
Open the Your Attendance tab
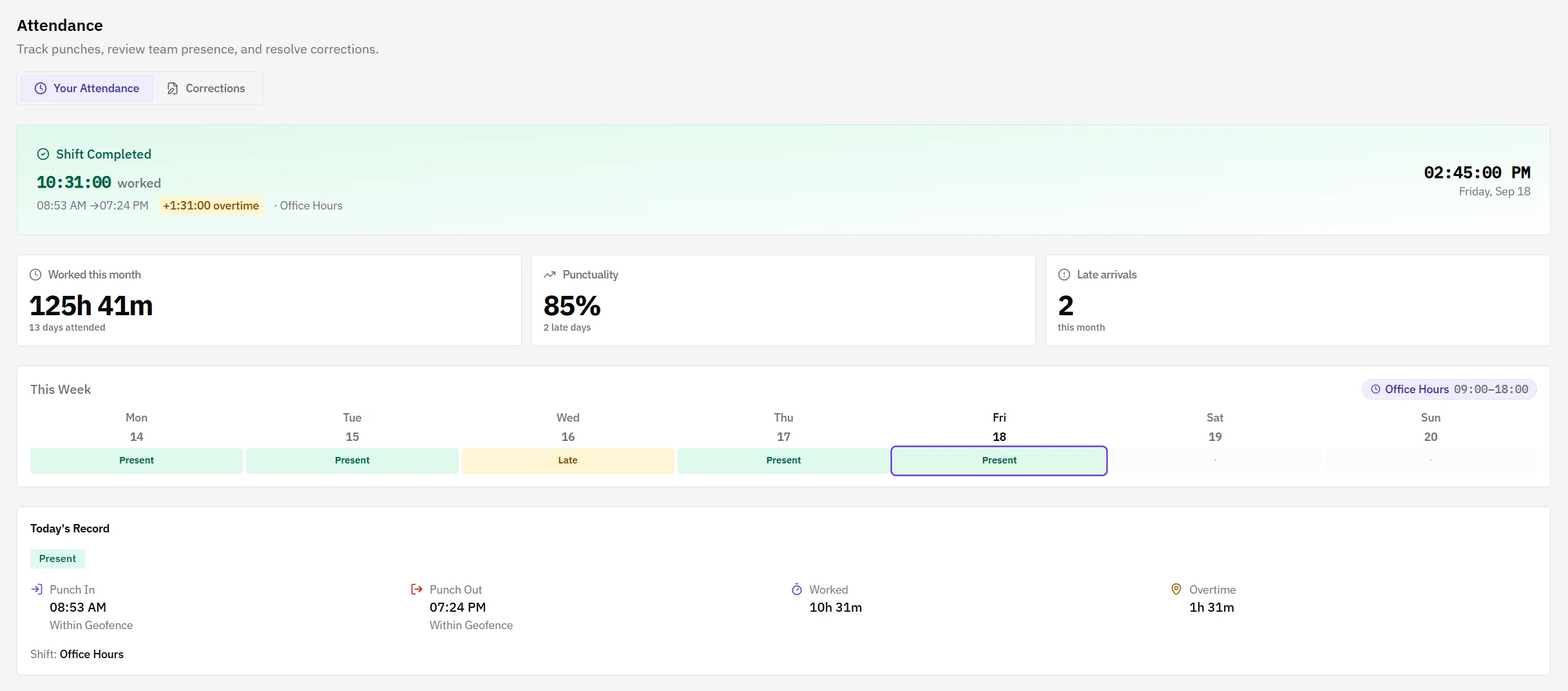[x=86, y=88]
